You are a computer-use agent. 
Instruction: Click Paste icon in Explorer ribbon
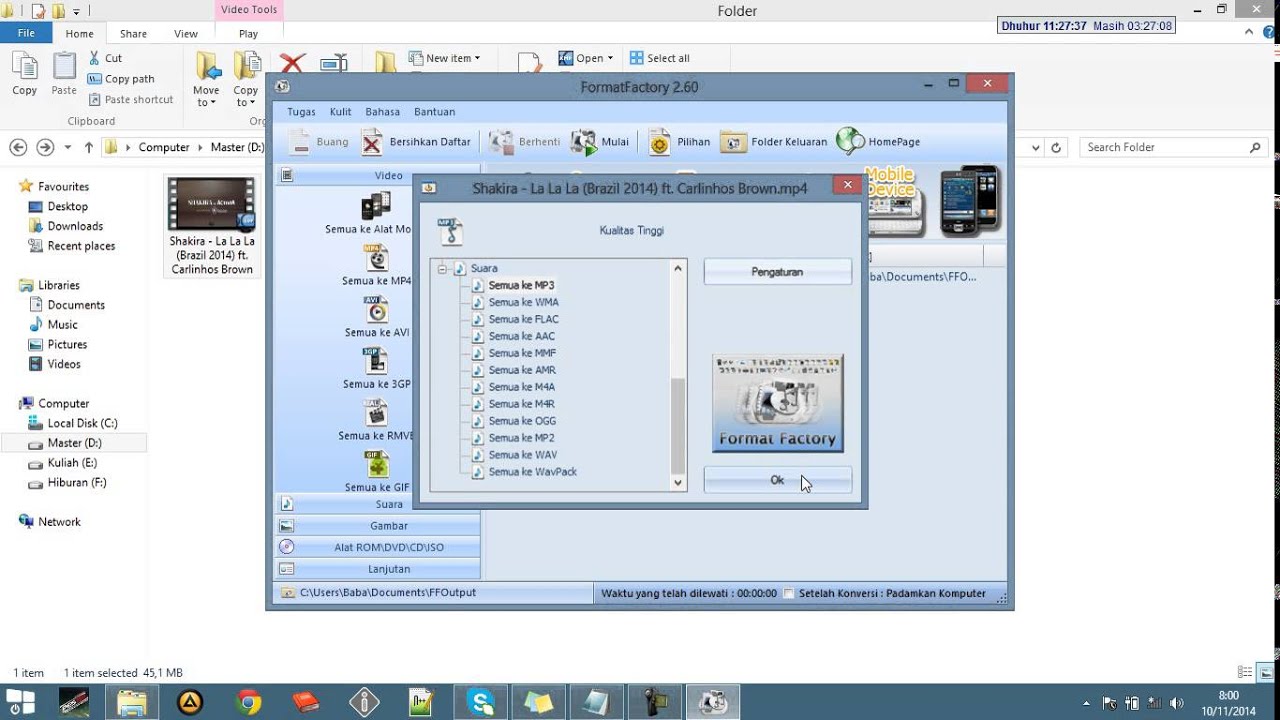(64, 67)
